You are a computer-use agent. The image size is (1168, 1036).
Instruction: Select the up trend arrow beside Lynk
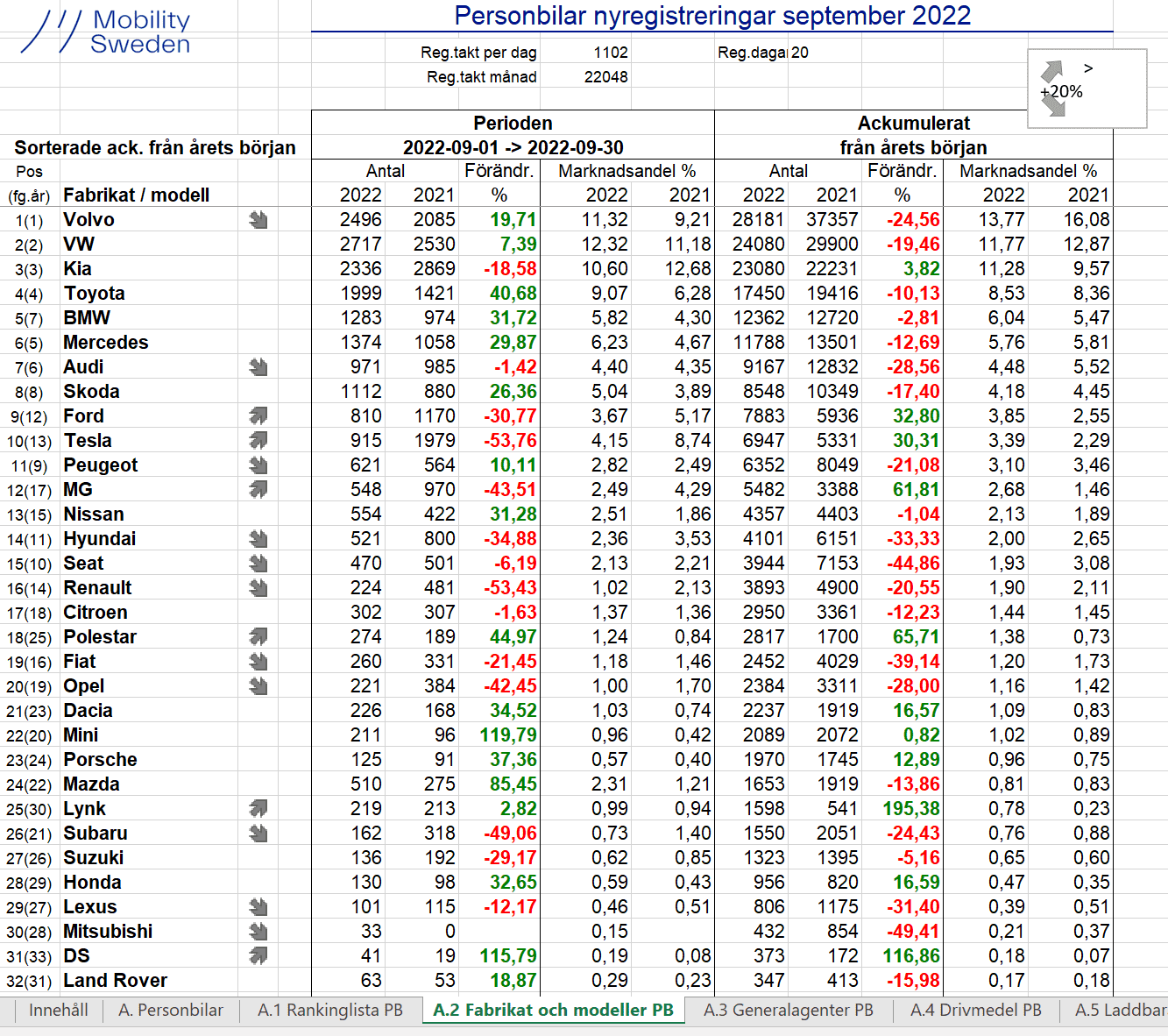pyautogui.click(x=258, y=809)
